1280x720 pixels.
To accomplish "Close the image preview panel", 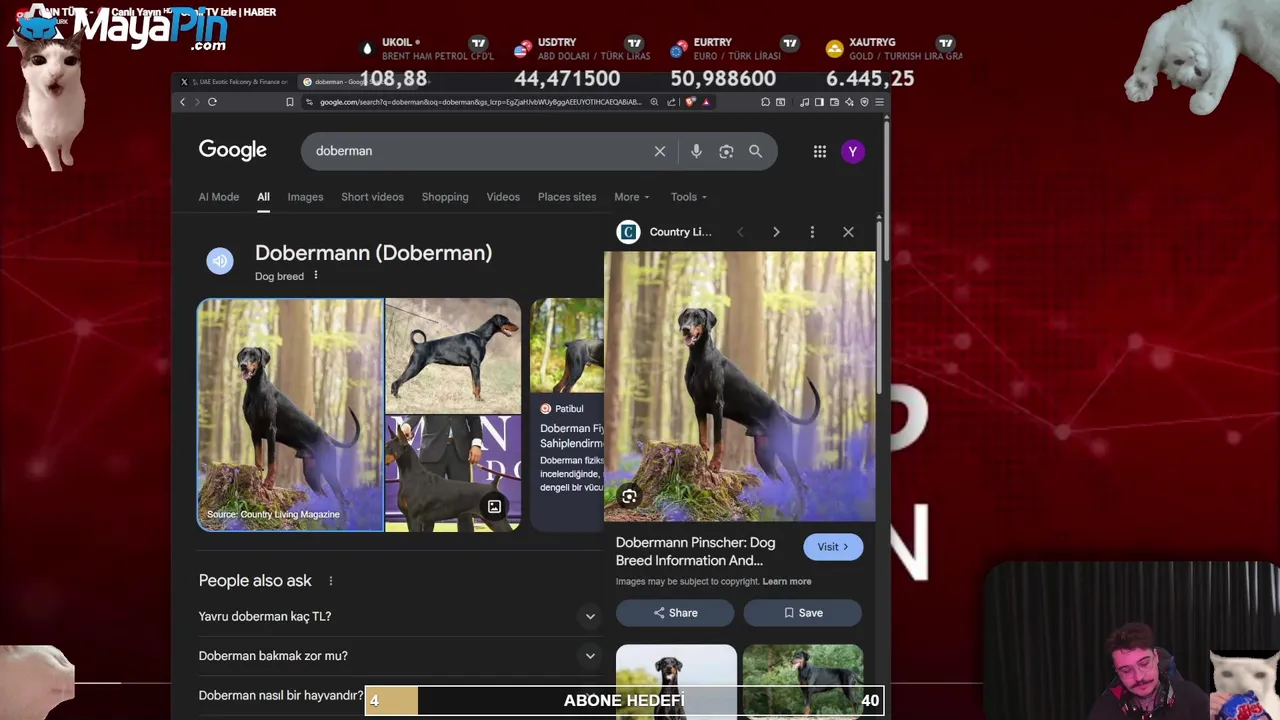I will pos(848,232).
